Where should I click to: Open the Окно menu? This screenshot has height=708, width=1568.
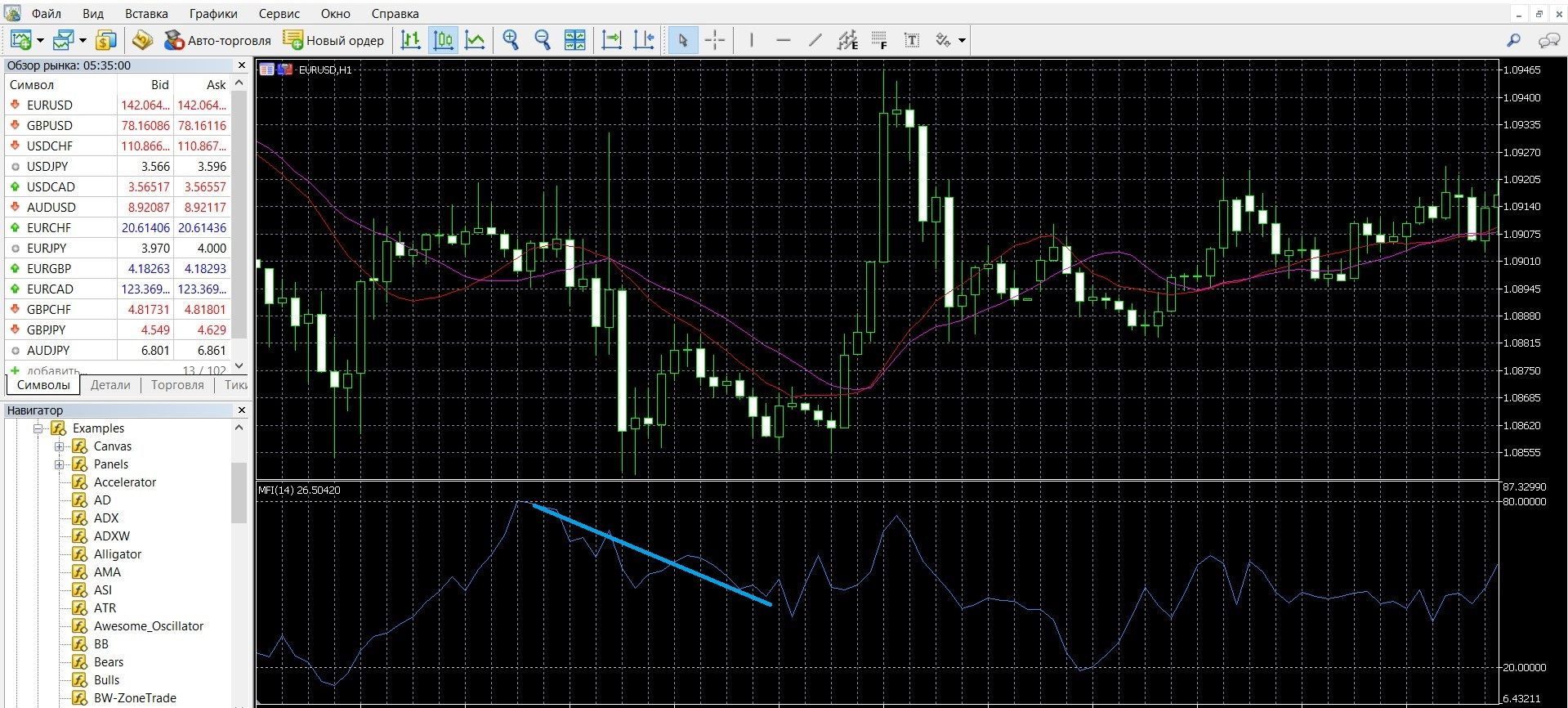tap(336, 13)
